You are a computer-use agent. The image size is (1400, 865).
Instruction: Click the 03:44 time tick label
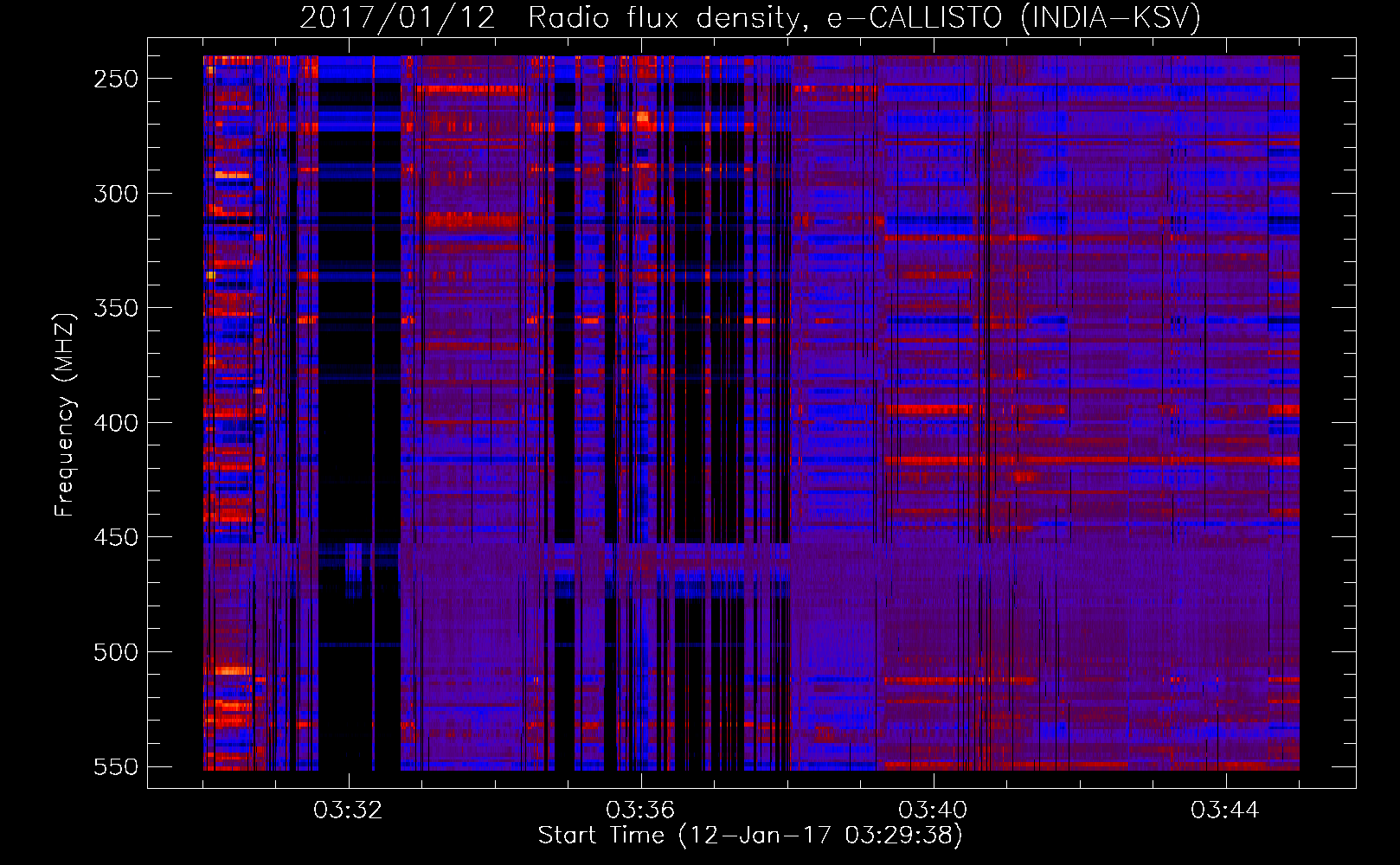click(1225, 811)
